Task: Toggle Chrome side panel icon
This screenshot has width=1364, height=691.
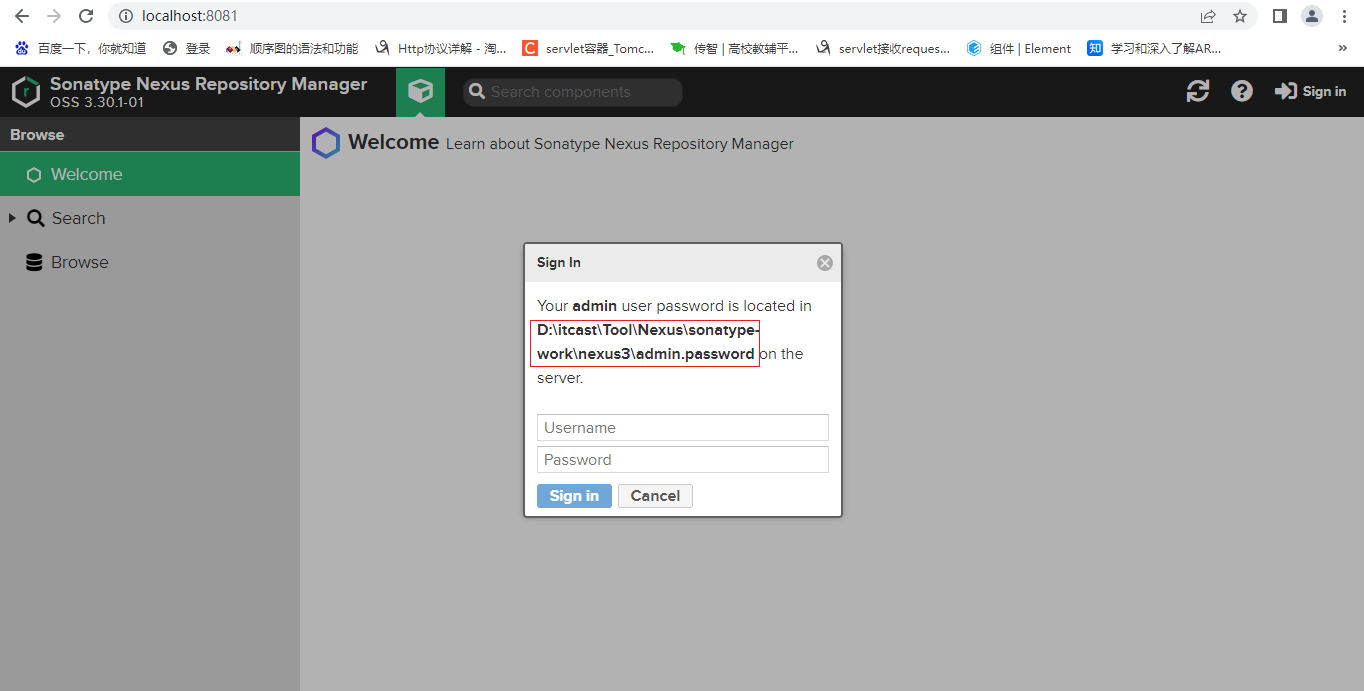Action: click(1279, 16)
